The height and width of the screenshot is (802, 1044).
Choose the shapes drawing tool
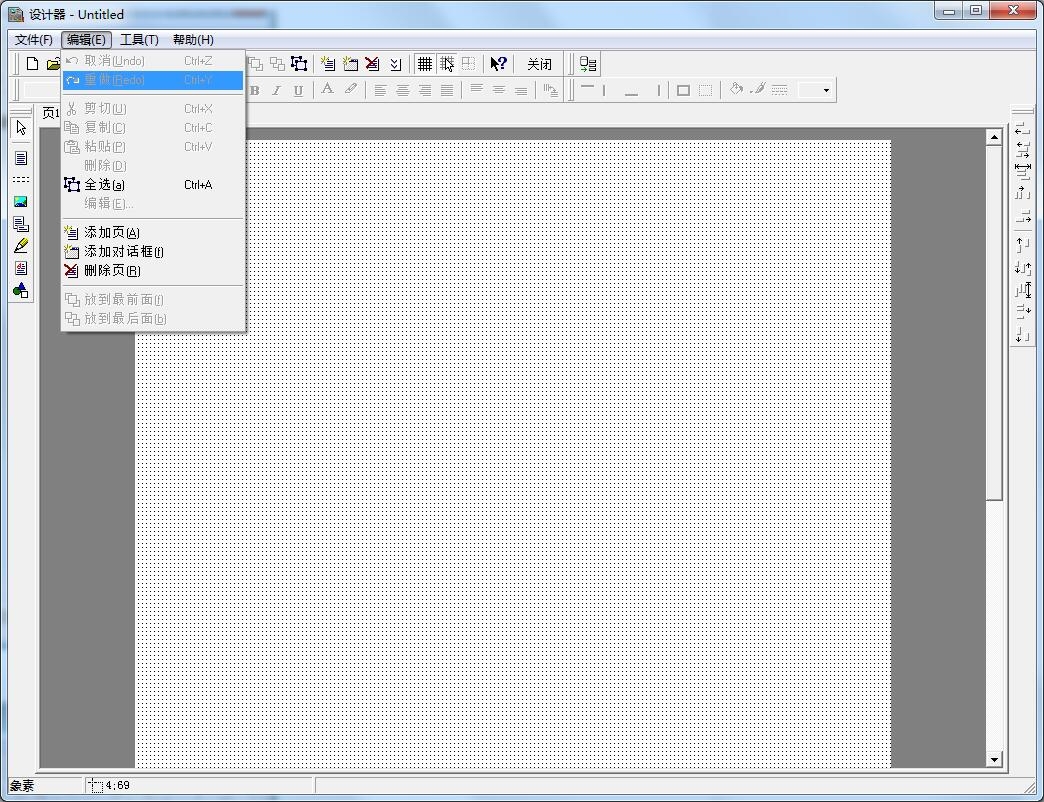[x=21, y=291]
